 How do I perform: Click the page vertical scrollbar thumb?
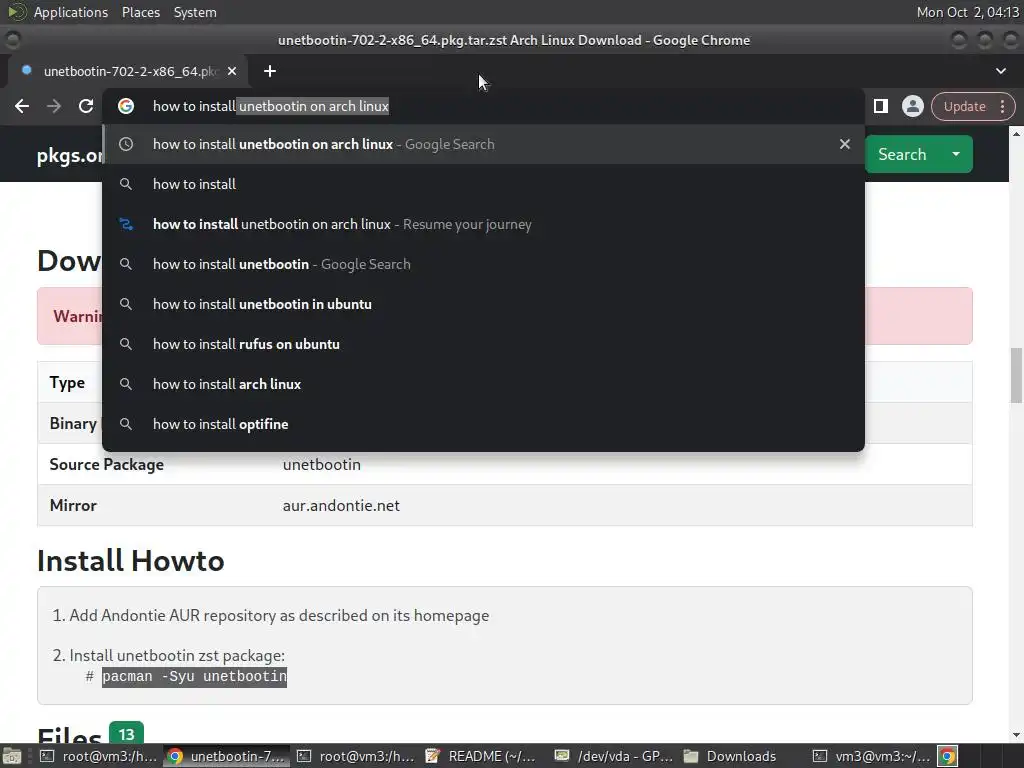(x=1017, y=376)
